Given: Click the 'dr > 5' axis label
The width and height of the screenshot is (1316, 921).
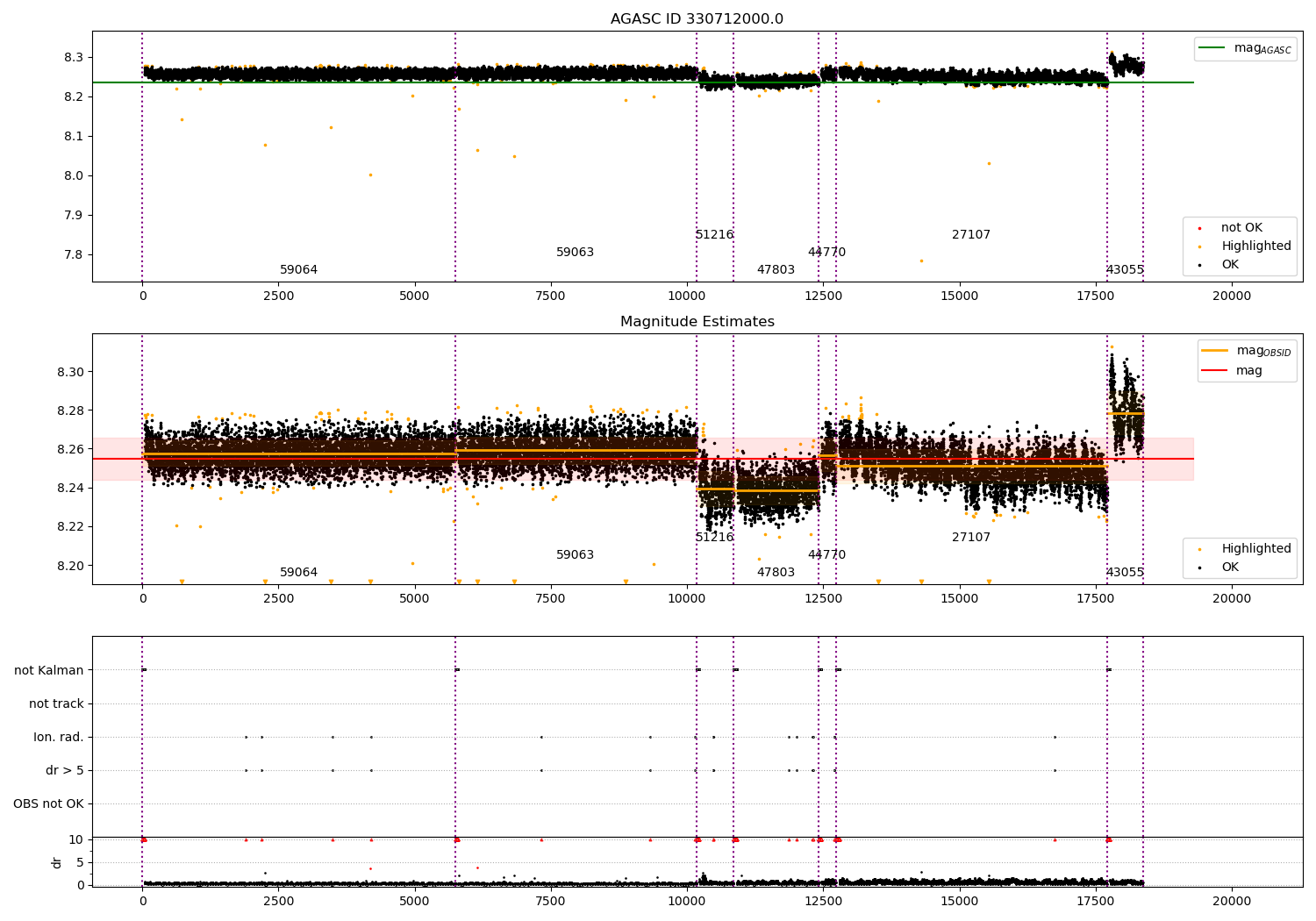Looking at the screenshot, I should (x=65, y=771).
